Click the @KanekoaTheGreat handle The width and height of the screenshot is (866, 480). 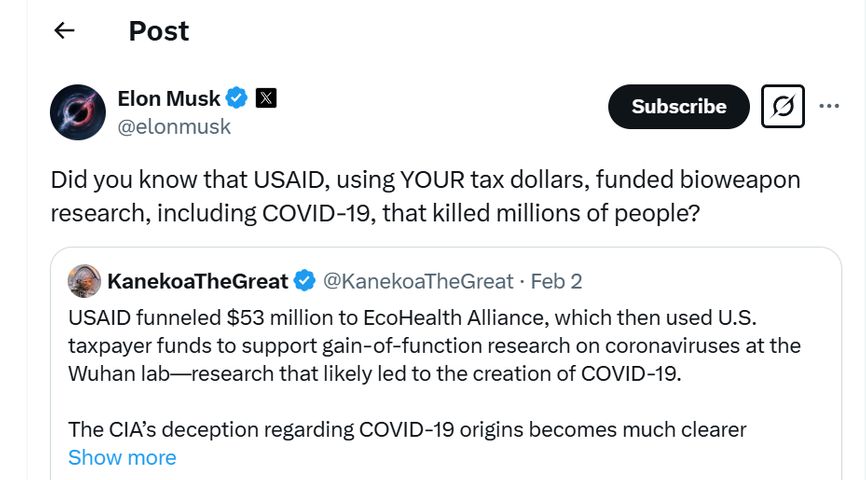(417, 281)
